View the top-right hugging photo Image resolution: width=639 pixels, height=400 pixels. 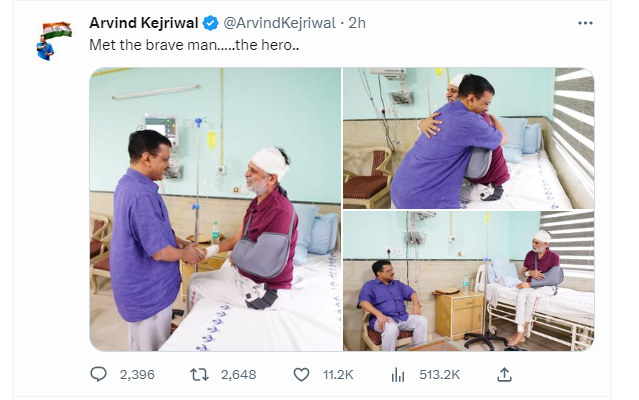468,137
